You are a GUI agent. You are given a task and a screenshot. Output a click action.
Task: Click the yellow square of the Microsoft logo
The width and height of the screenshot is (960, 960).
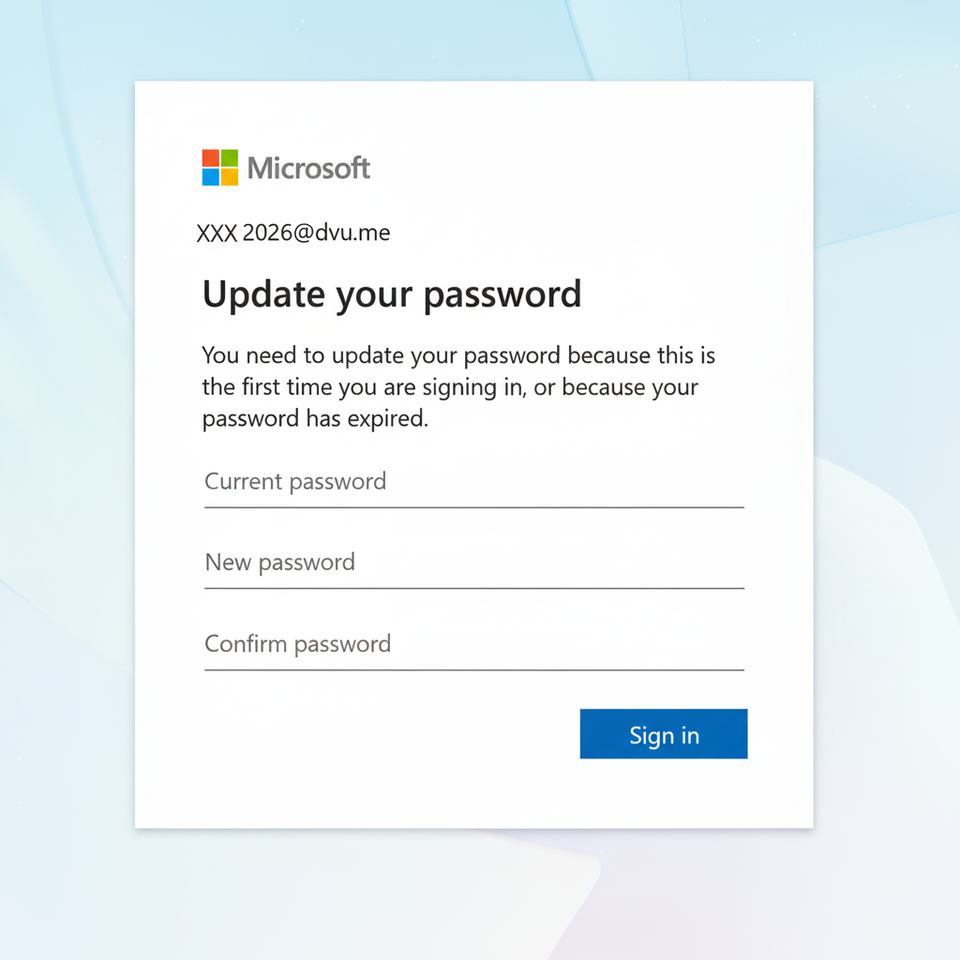(229, 177)
